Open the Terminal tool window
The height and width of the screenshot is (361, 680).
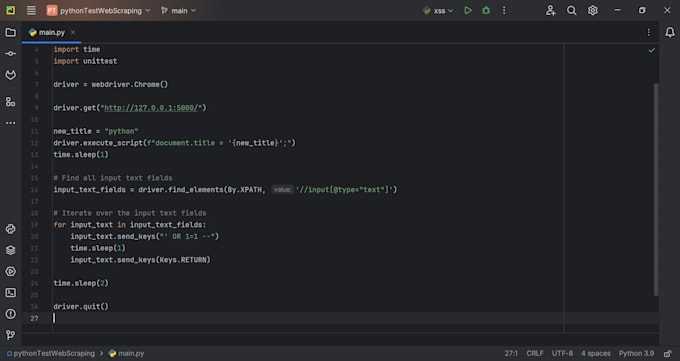(x=10, y=292)
